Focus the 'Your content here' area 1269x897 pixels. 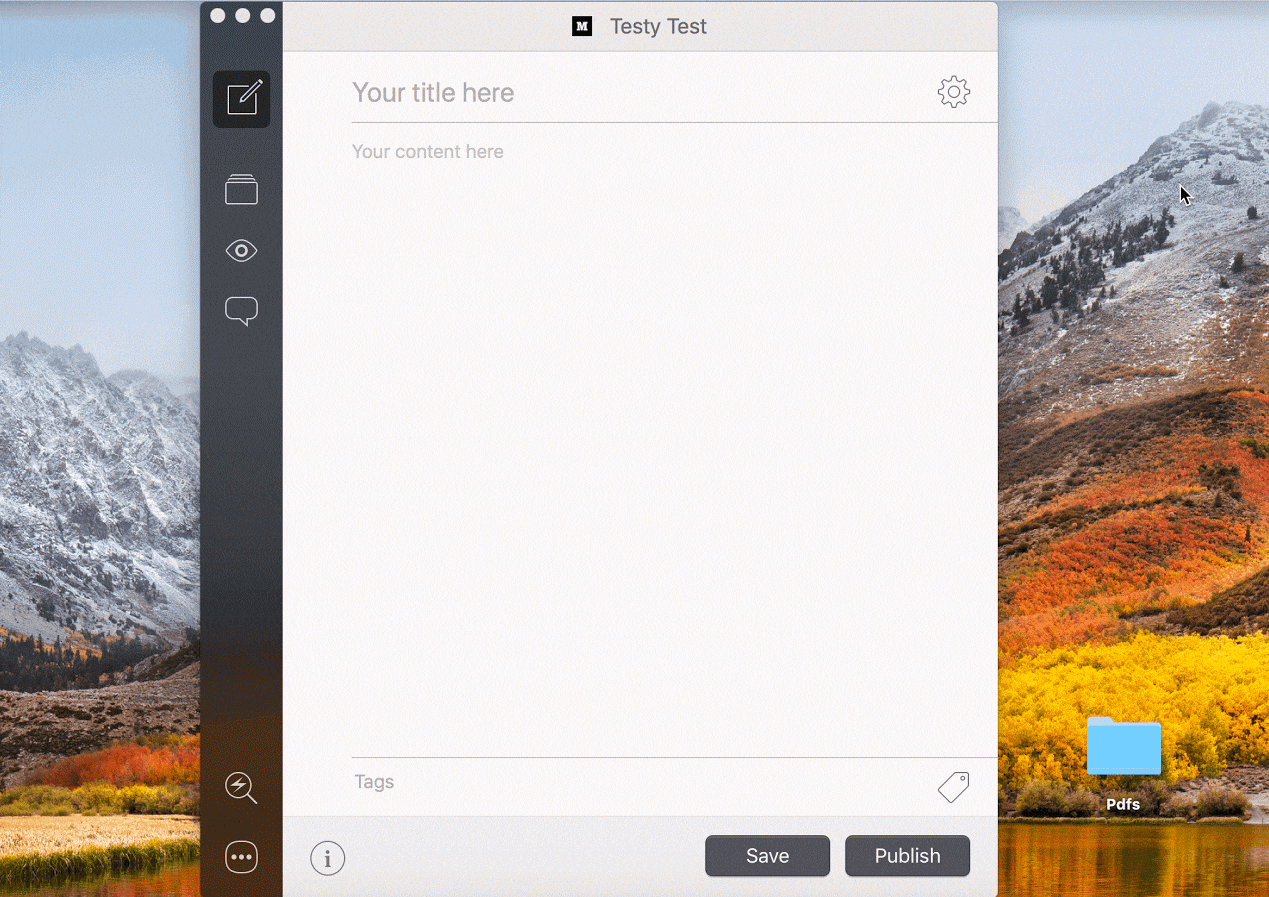tap(674, 440)
